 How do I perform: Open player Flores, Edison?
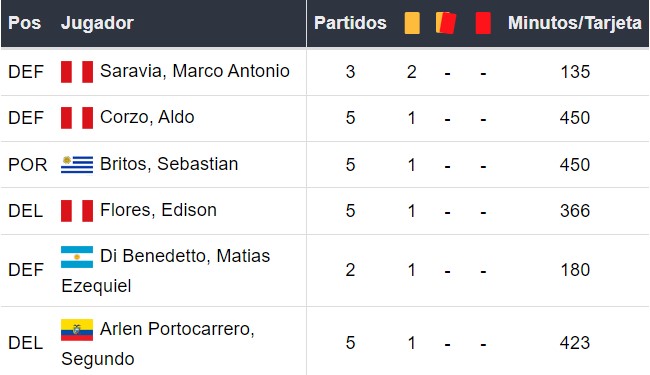tap(158, 210)
